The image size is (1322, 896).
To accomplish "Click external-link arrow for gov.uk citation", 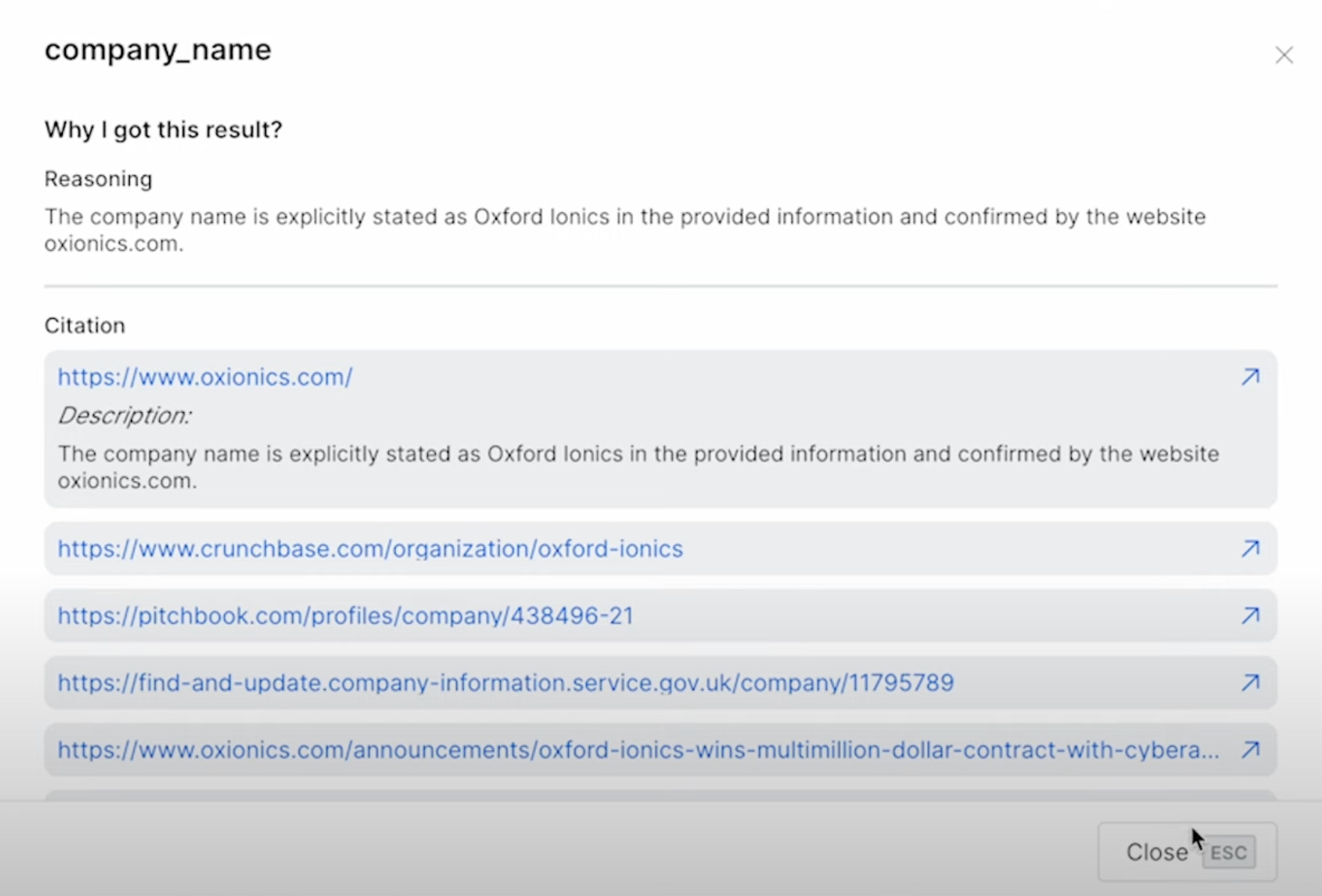I will [x=1250, y=682].
